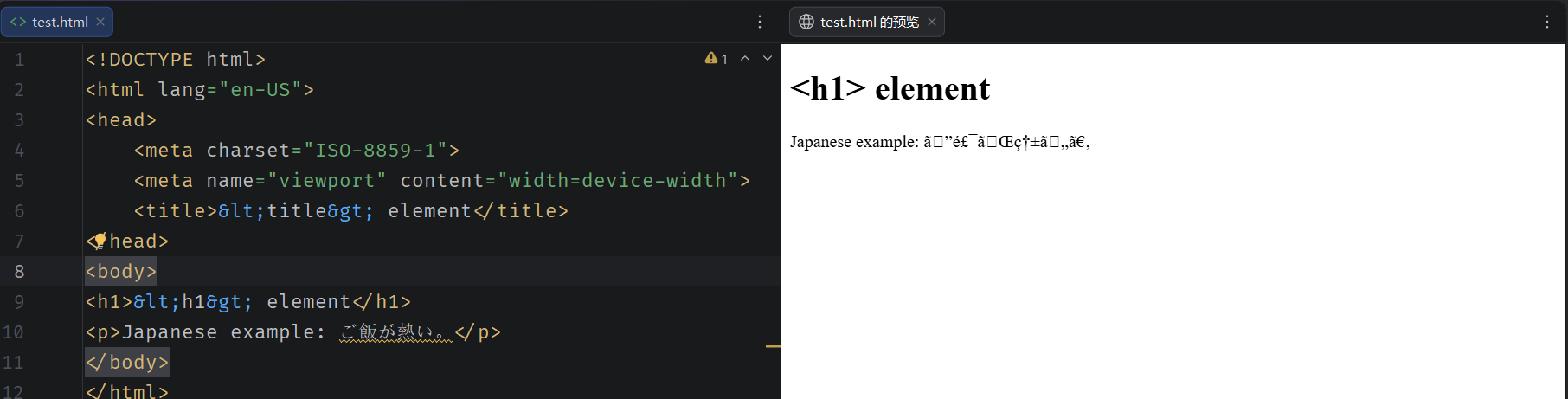
Task: Switch to the test.html editor tab
Action: (x=57, y=22)
